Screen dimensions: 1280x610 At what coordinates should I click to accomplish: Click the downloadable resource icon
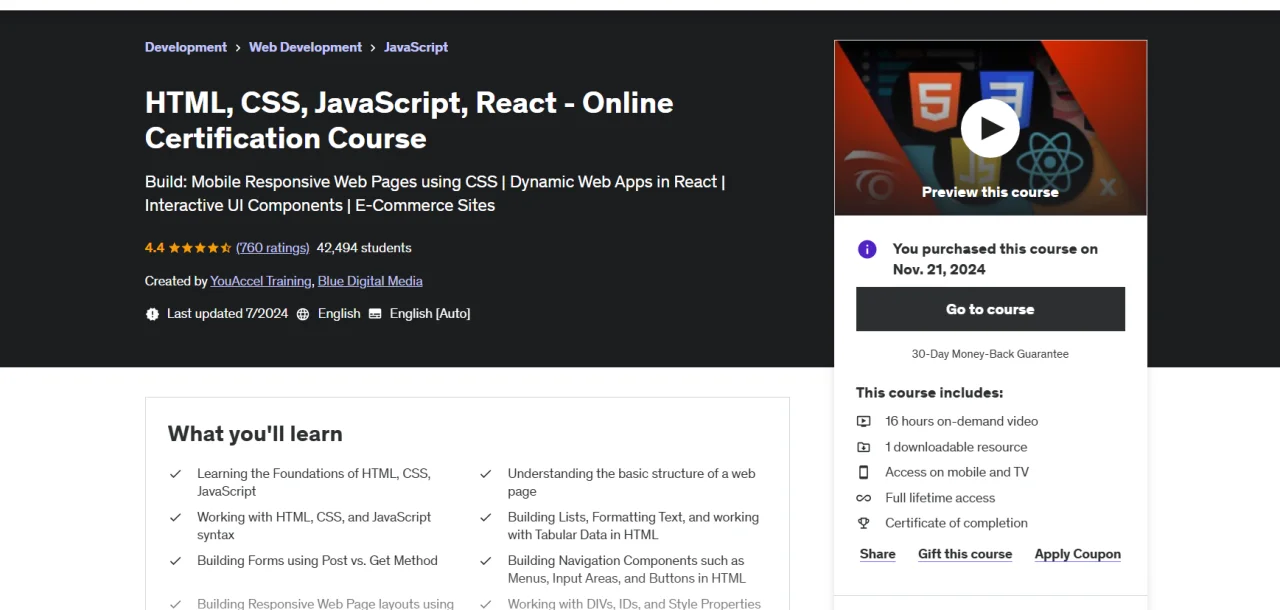(x=864, y=447)
